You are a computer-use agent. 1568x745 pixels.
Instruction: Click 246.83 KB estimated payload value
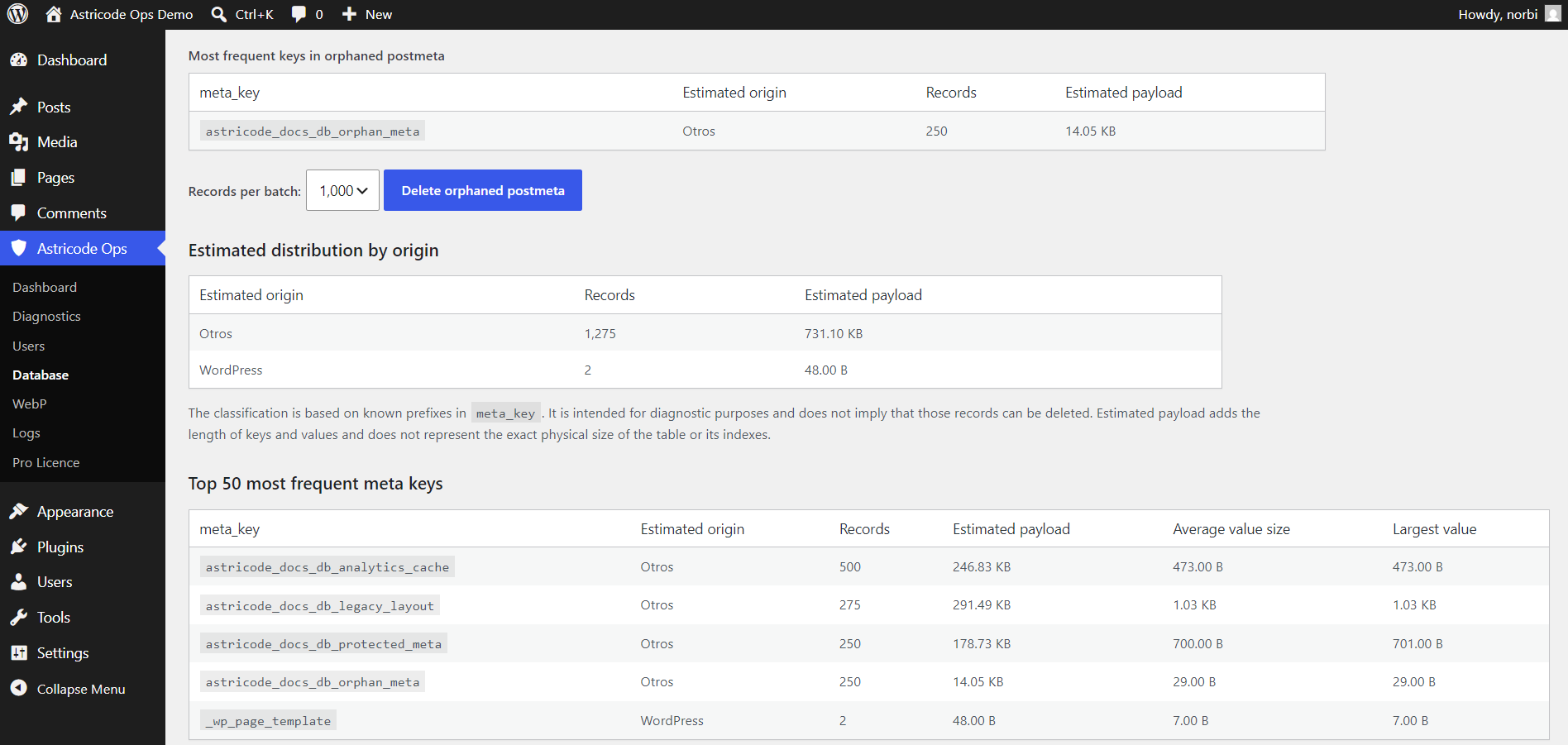[982, 566]
